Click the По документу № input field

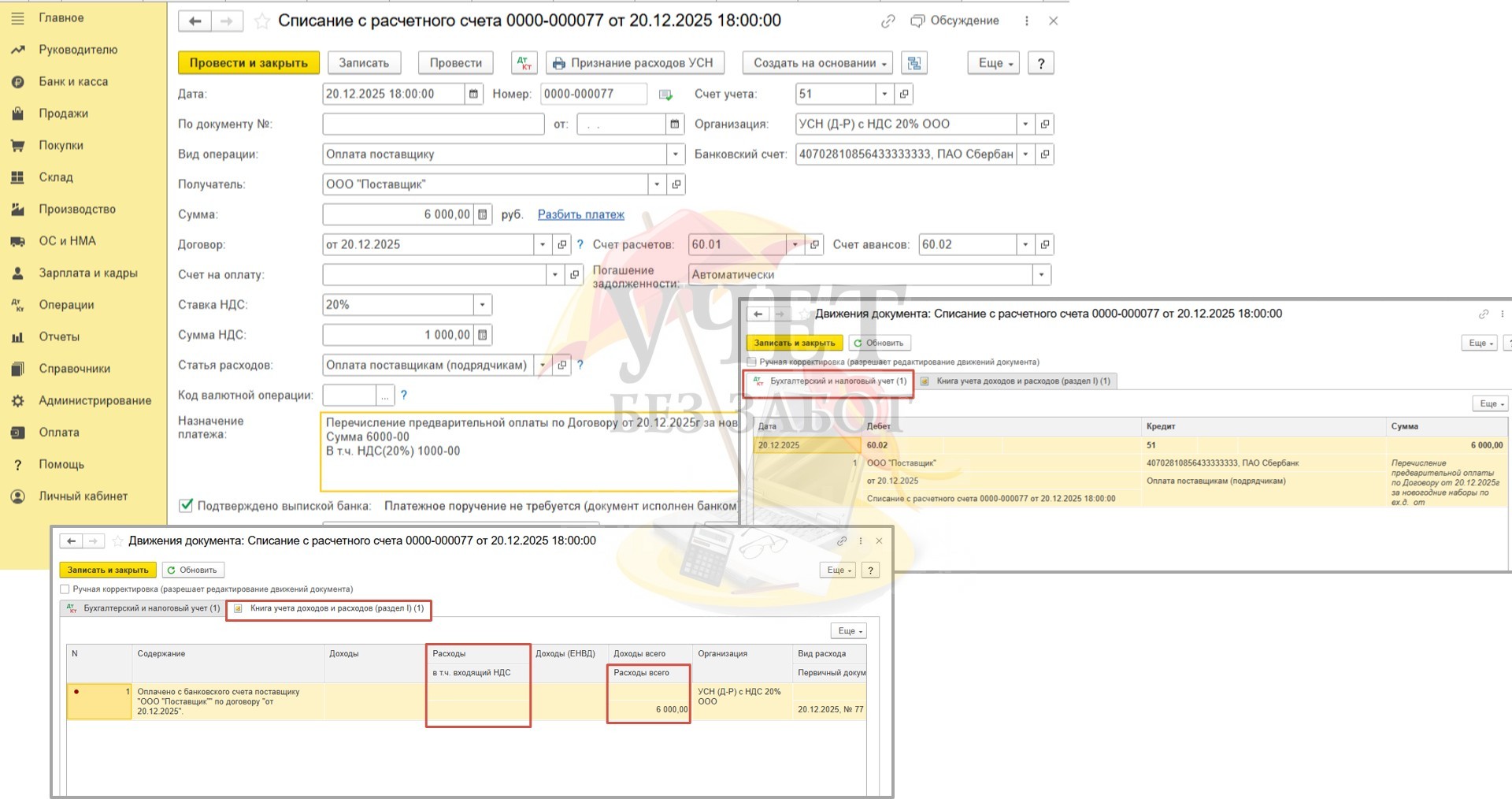[x=433, y=124]
